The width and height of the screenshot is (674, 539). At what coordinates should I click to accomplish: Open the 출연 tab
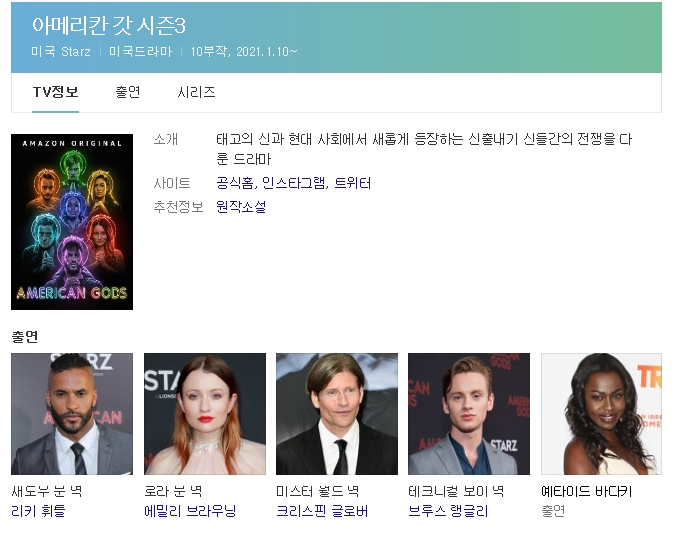[x=127, y=92]
